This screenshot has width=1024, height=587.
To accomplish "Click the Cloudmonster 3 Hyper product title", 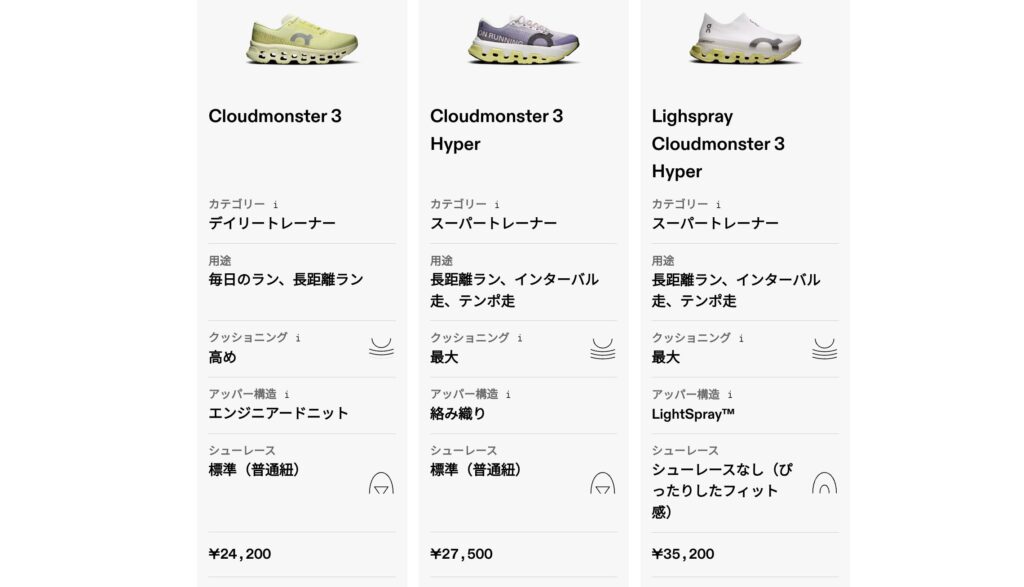I will pos(496,130).
